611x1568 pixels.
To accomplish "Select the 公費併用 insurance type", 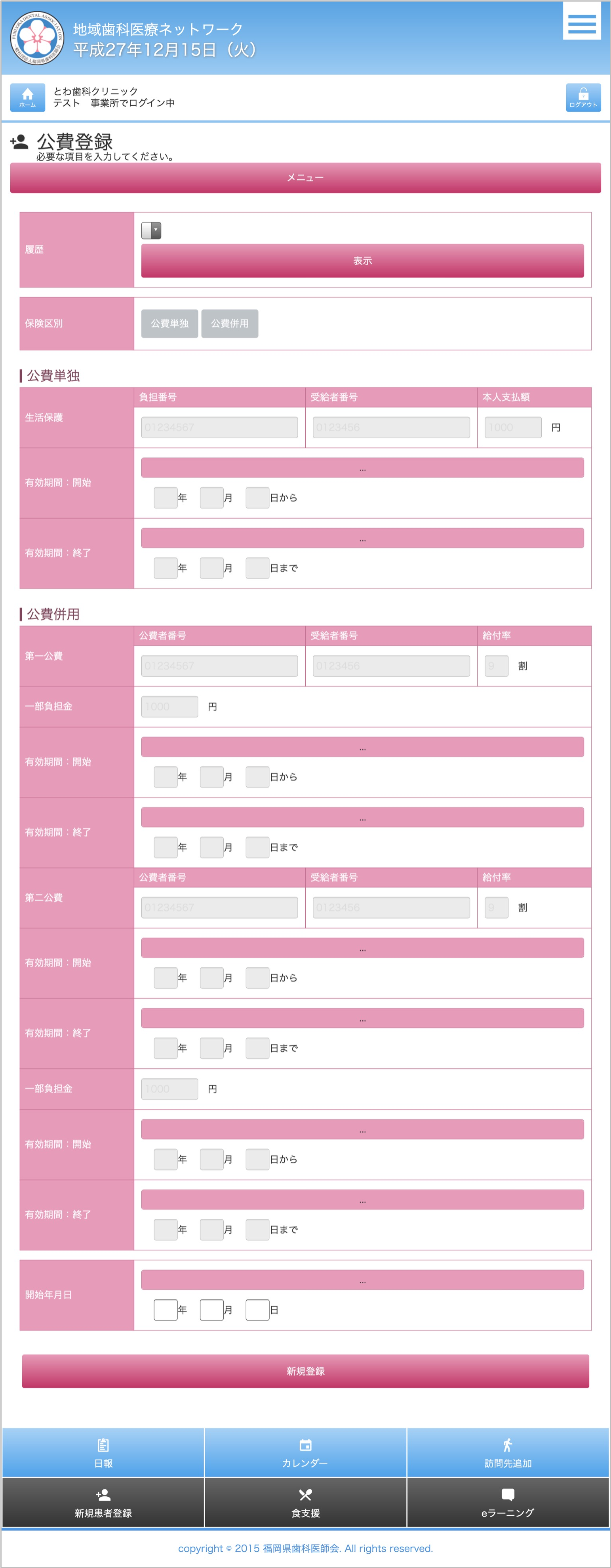I will point(229,323).
